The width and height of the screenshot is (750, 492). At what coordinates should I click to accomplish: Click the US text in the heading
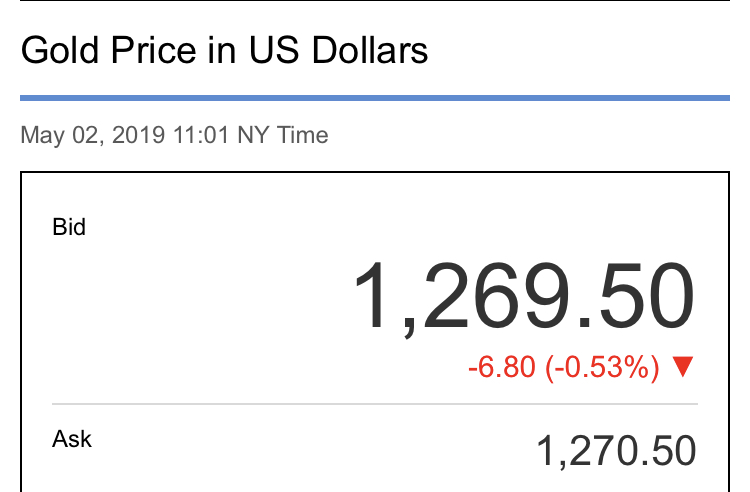click(274, 50)
